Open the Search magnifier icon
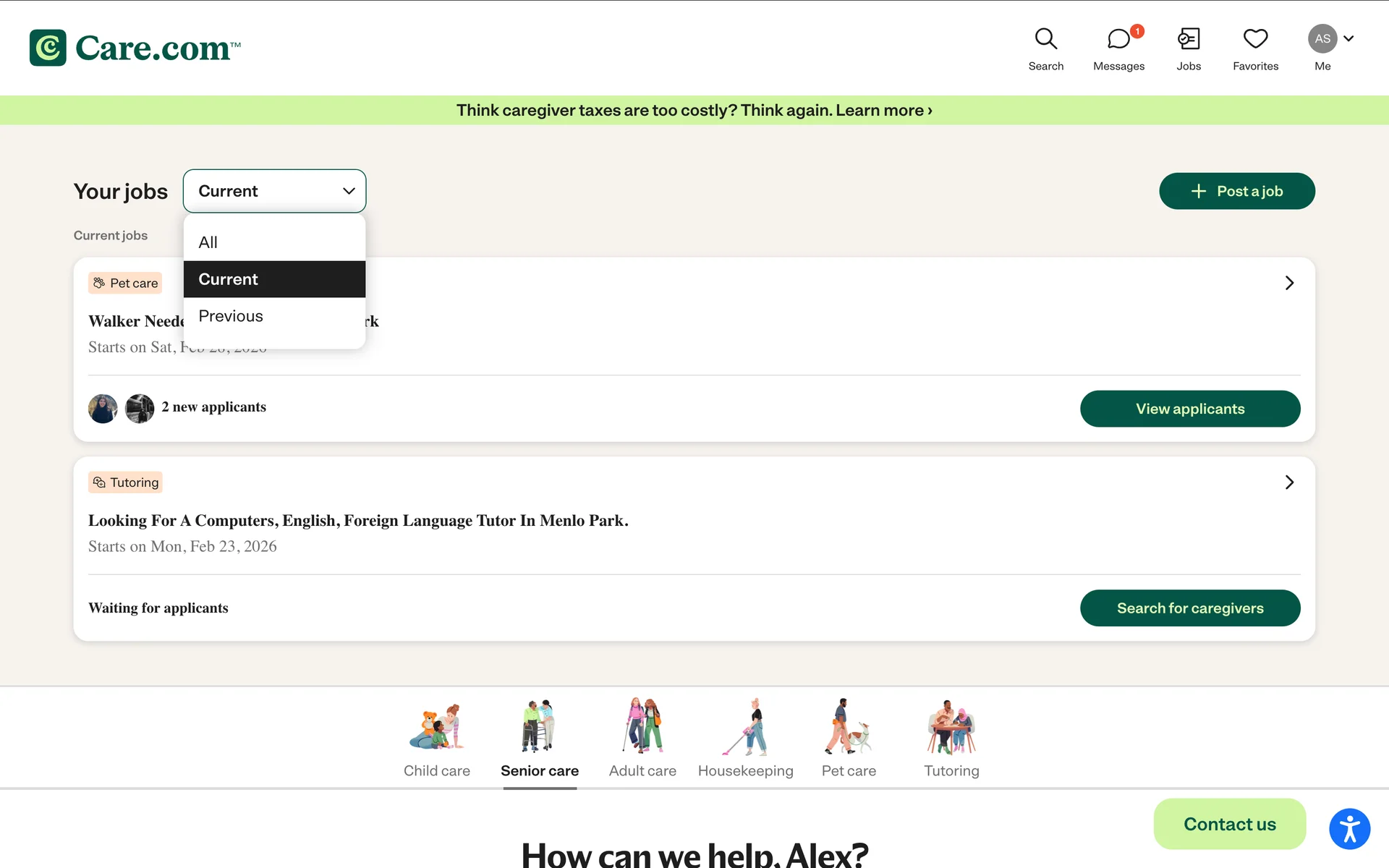The width and height of the screenshot is (1389, 868). click(1045, 39)
